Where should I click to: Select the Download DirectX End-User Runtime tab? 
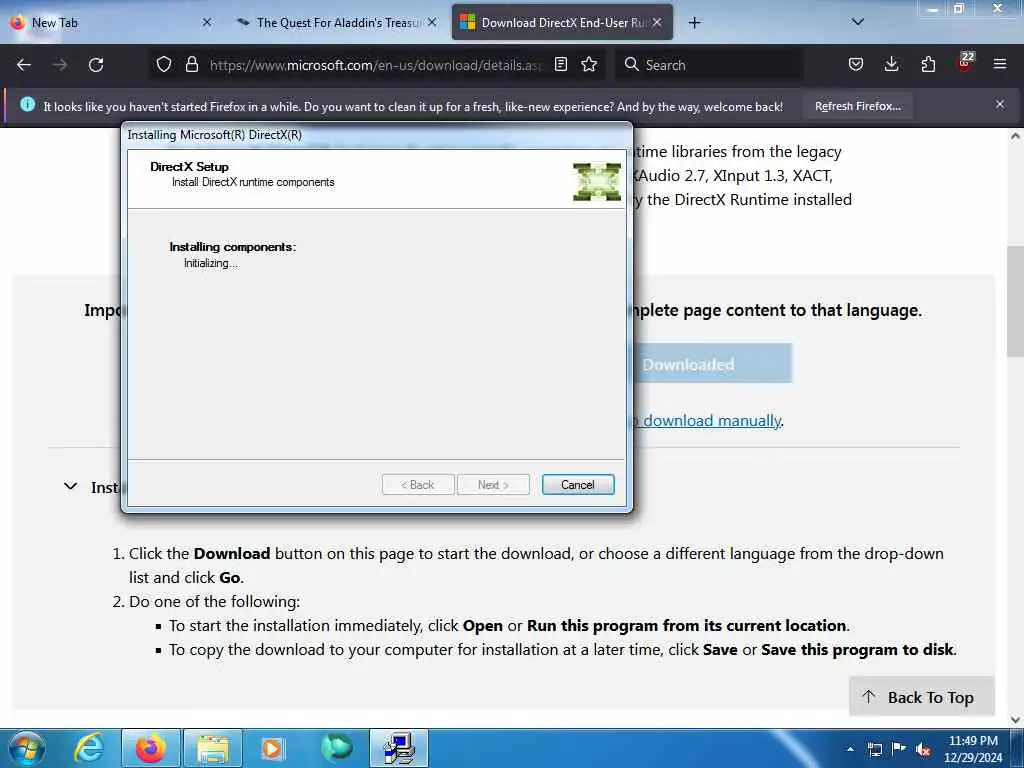(x=562, y=23)
